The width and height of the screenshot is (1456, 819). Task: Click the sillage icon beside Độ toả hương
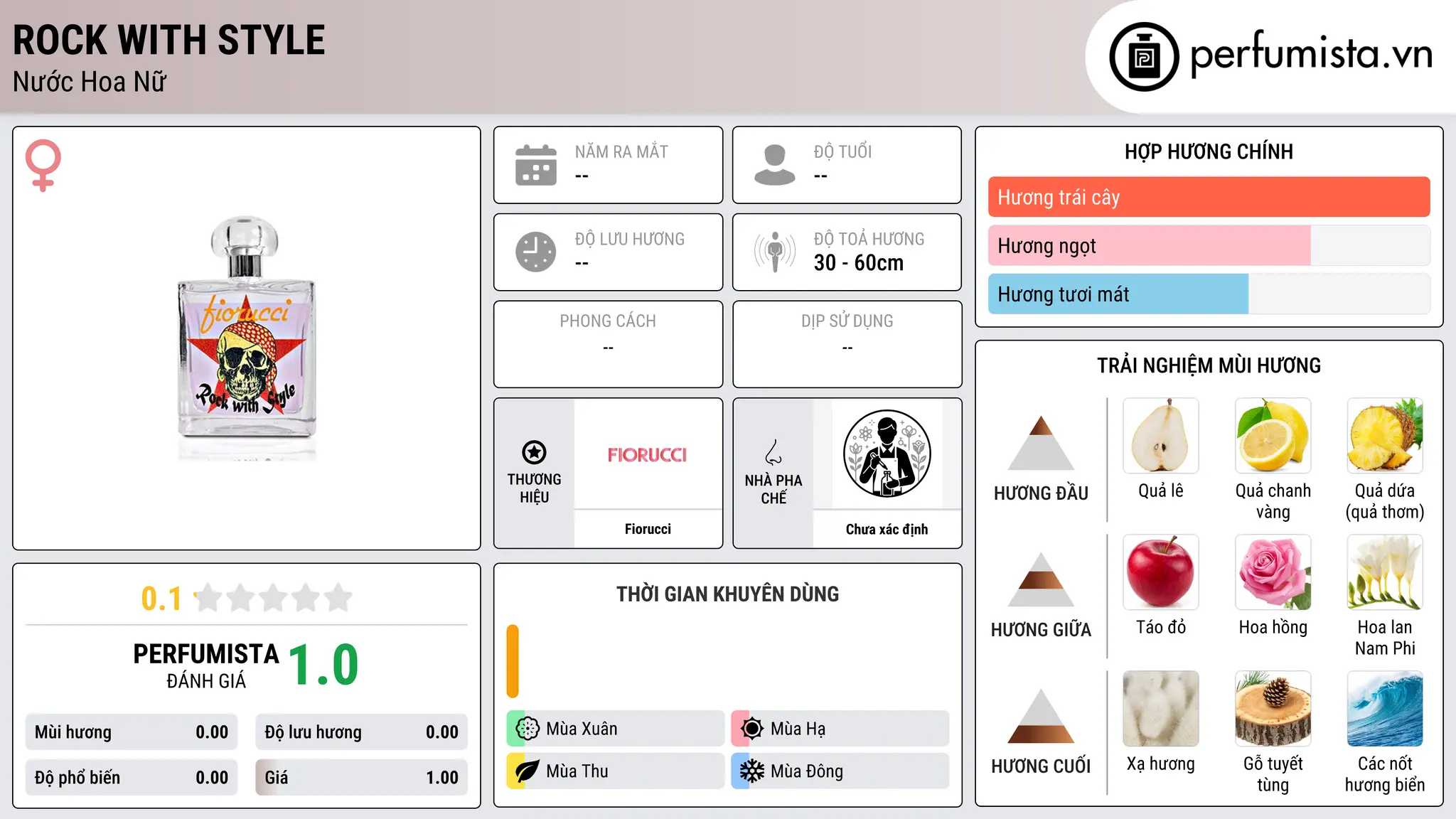(775, 252)
